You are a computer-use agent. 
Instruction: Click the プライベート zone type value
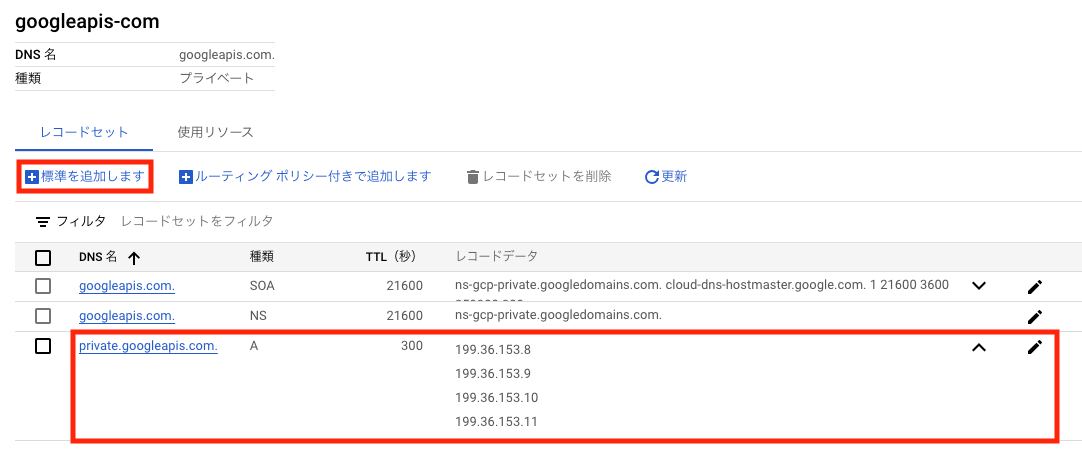tap(217, 79)
